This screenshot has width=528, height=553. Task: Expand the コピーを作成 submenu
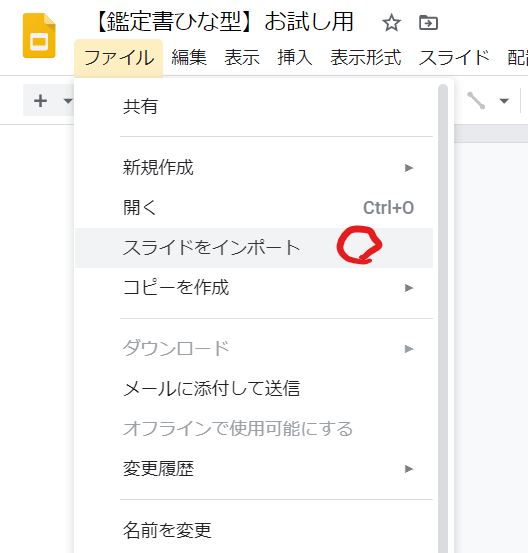pos(254,288)
